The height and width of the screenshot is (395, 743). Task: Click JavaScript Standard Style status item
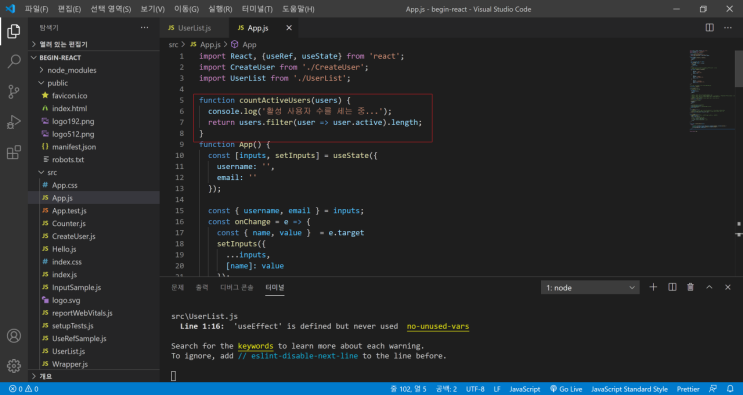click(x=629, y=389)
